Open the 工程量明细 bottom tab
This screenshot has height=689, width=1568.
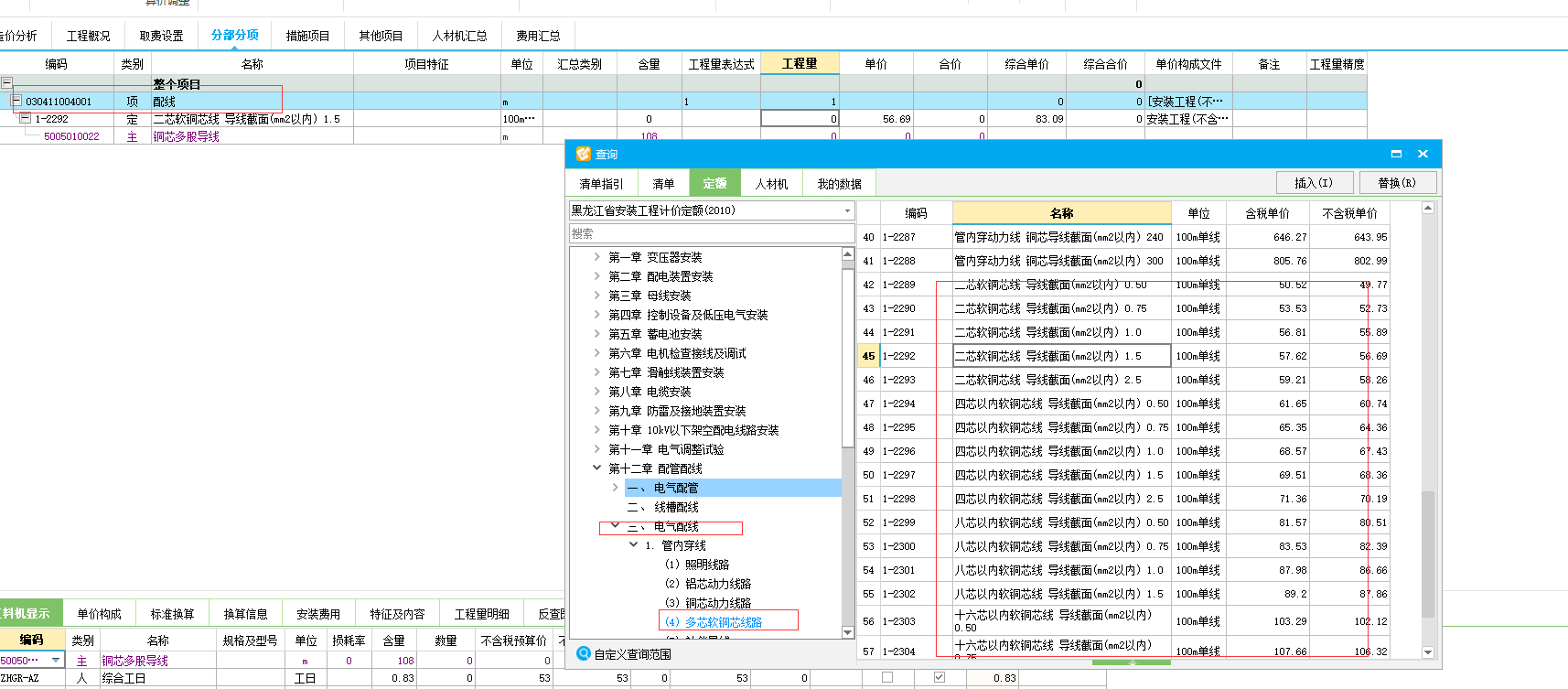coord(481,614)
